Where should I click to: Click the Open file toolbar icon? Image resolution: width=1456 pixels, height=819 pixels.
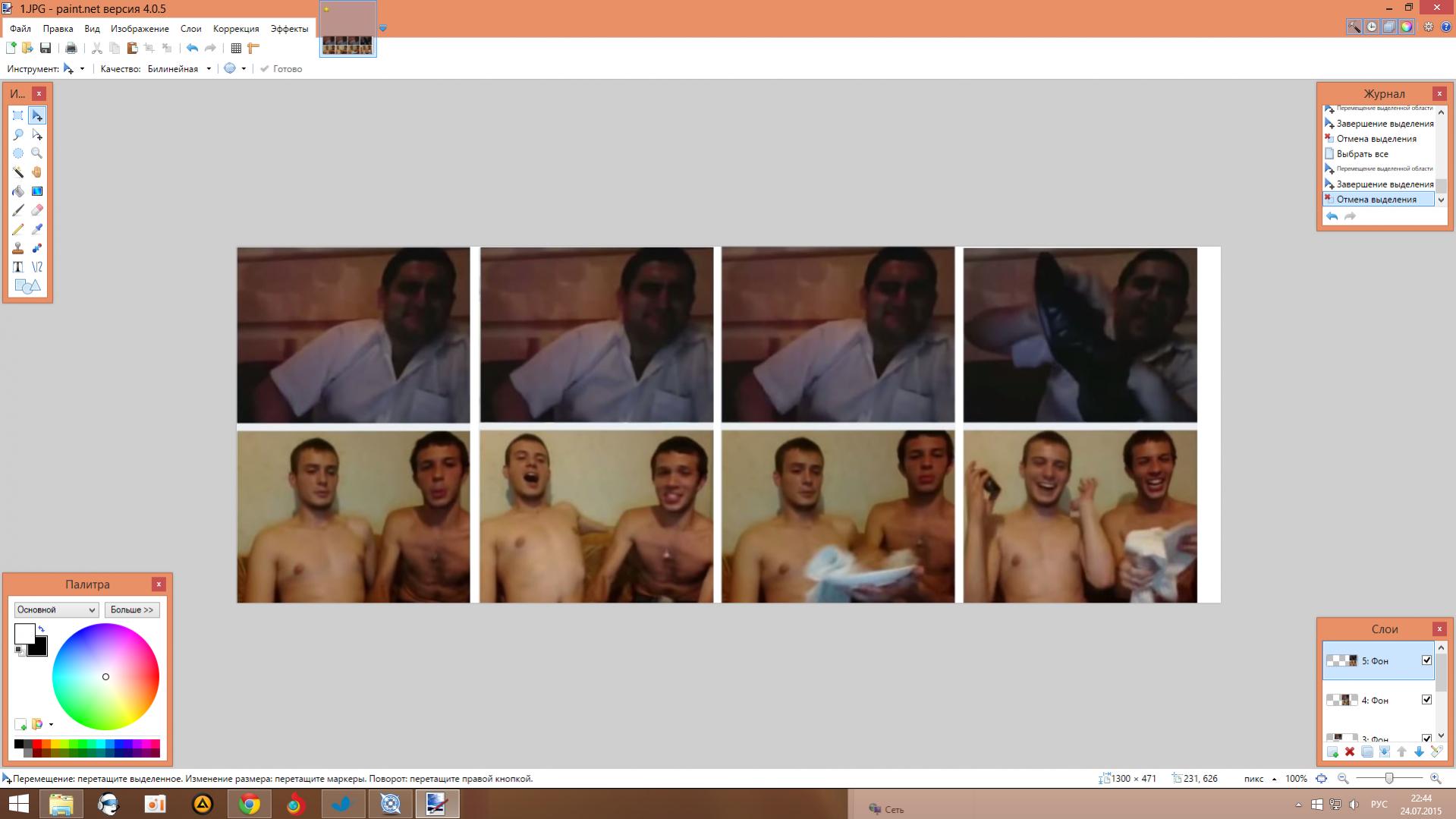click(28, 48)
